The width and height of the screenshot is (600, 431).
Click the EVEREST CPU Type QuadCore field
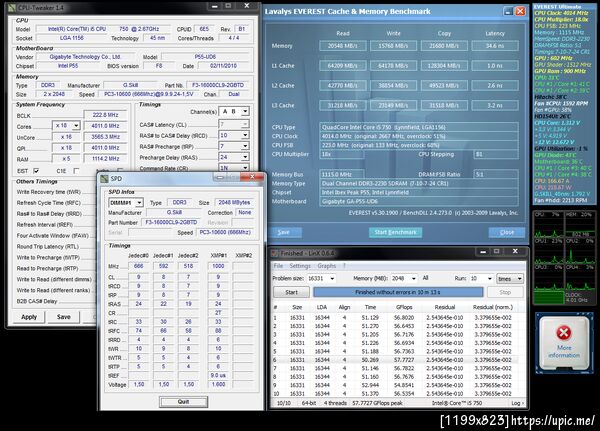419,127
